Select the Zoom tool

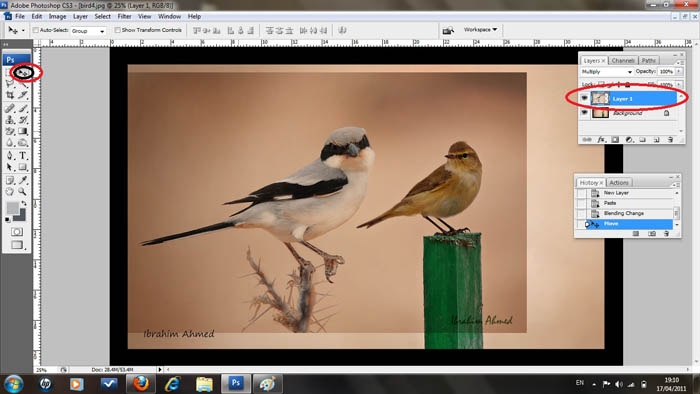22,192
